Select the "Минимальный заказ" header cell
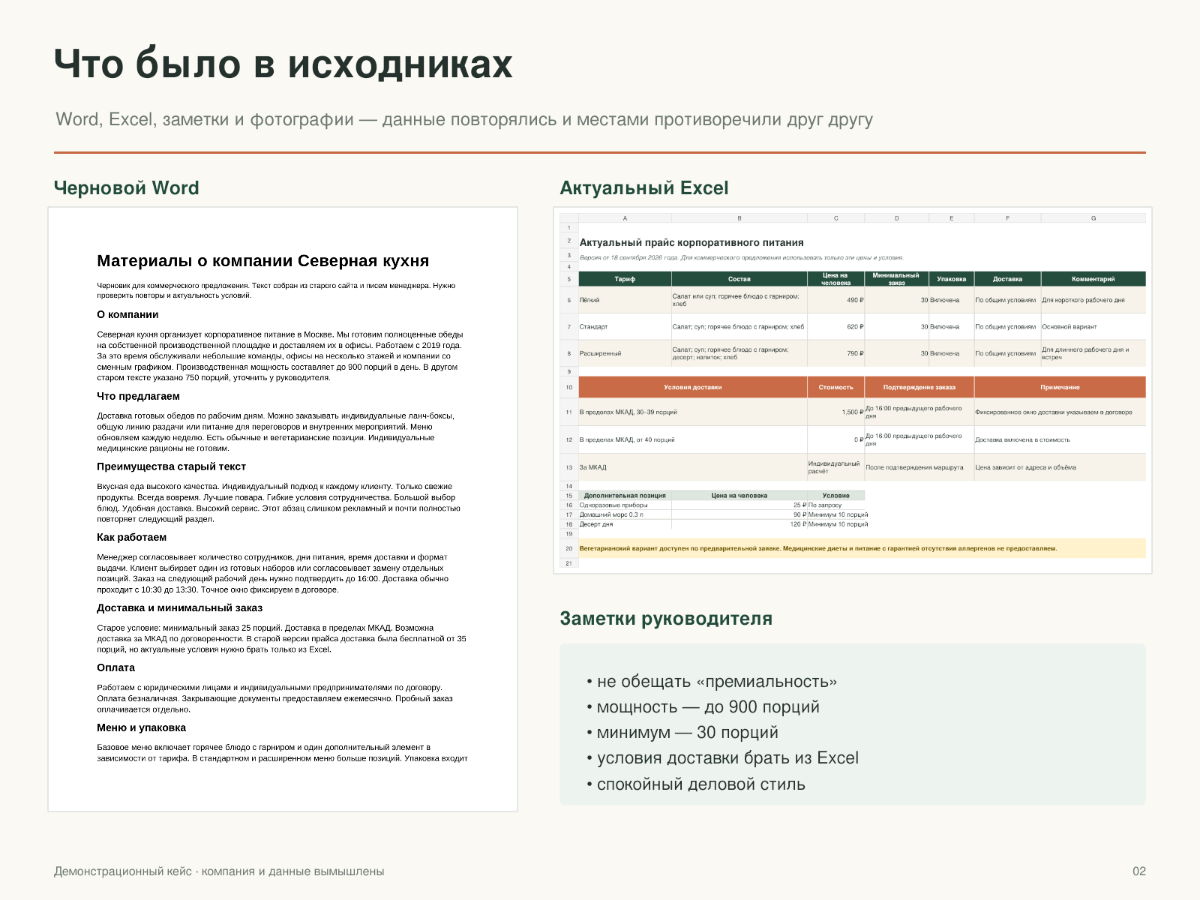Image resolution: width=1200 pixels, height=900 pixels. (x=897, y=278)
